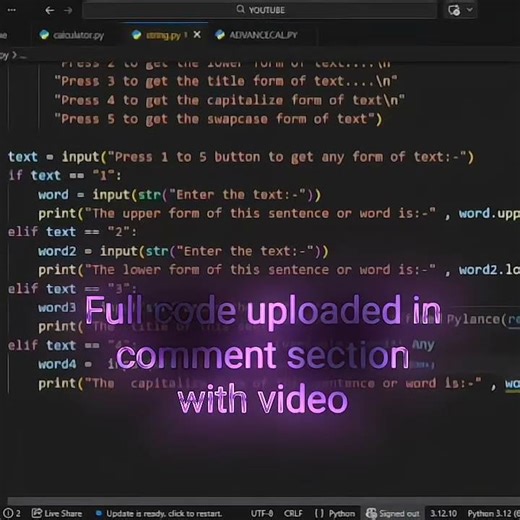The image size is (520, 520).
Task: Go forward with the right arrow
Action: pos(68,10)
